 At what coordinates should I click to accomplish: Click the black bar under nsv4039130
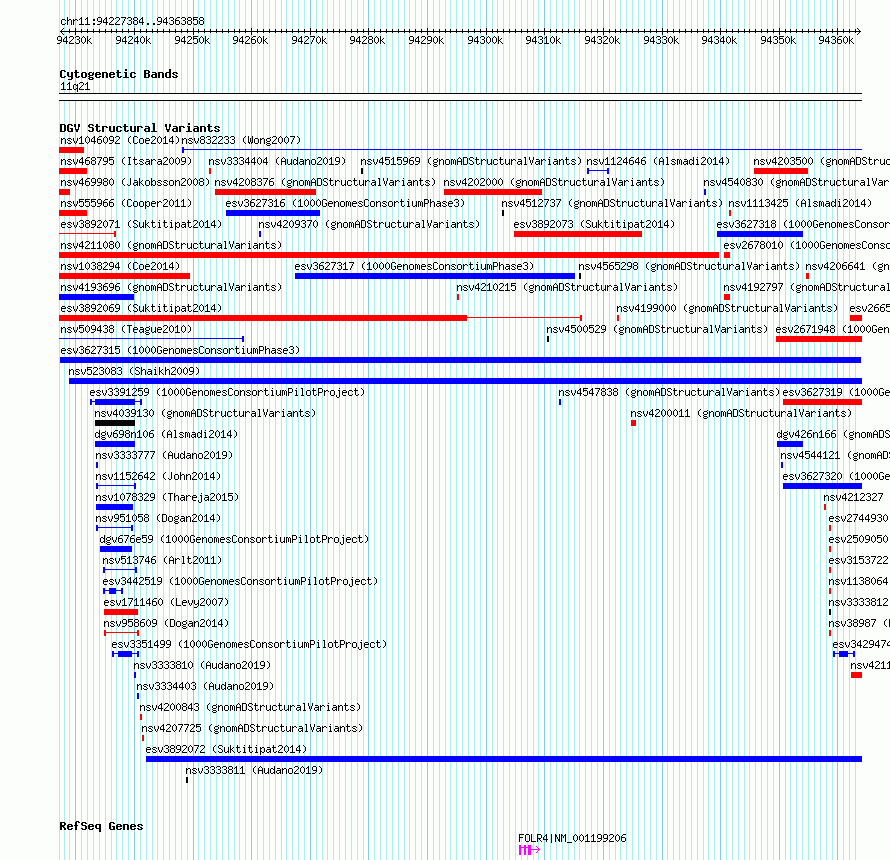click(x=115, y=423)
